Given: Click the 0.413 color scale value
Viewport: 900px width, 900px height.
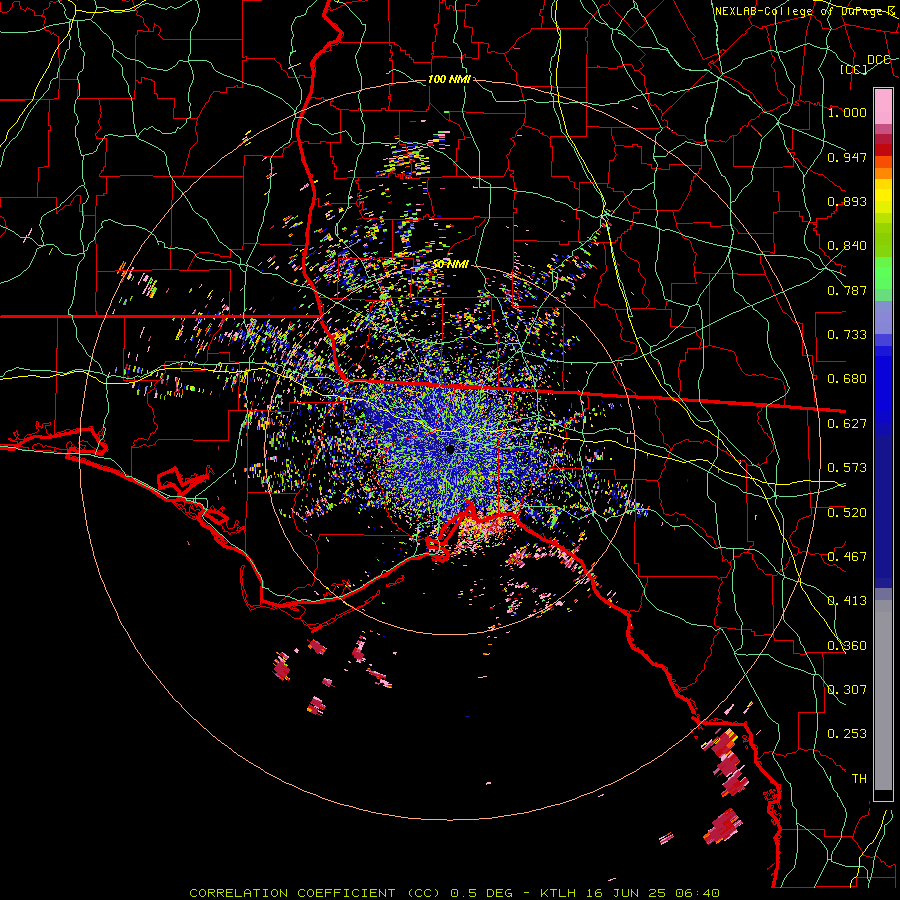Looking at the screenshot, I should click(847, 601).
